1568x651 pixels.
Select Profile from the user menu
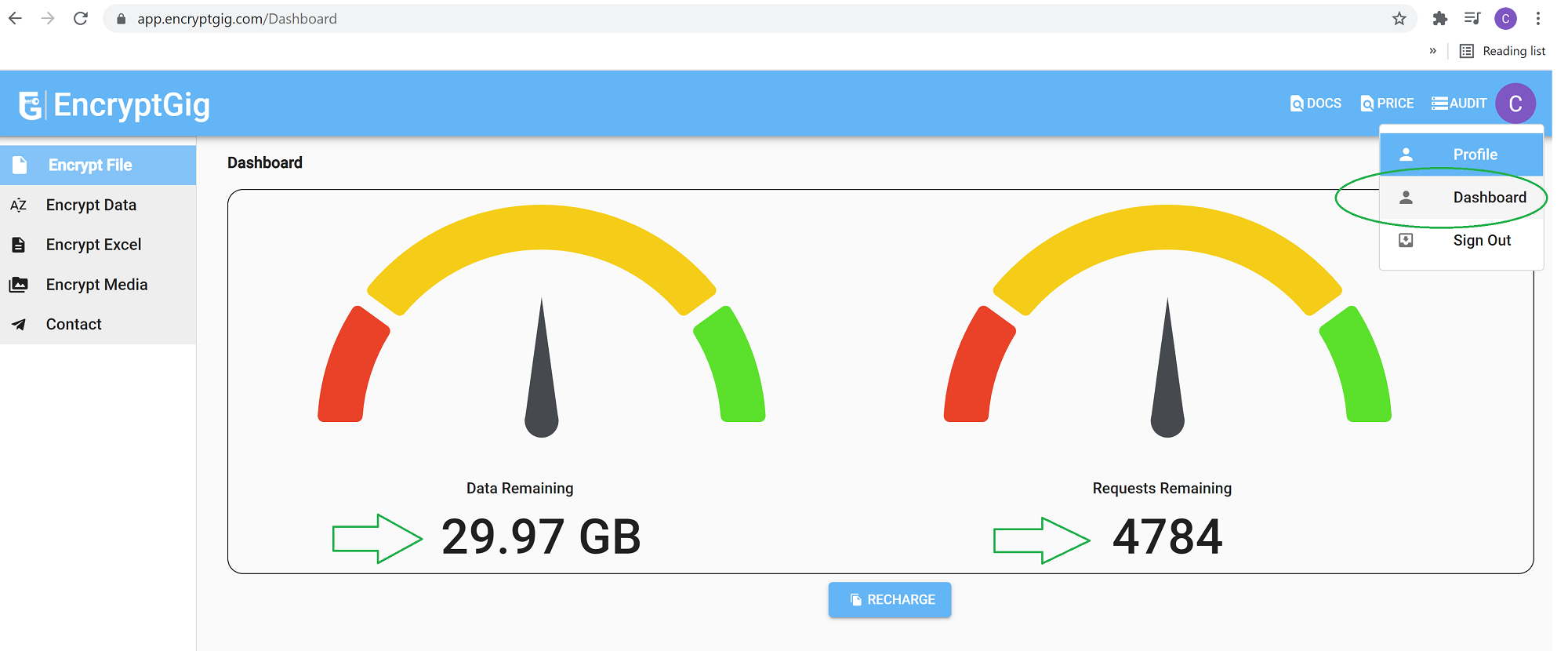coord(1461,155)
